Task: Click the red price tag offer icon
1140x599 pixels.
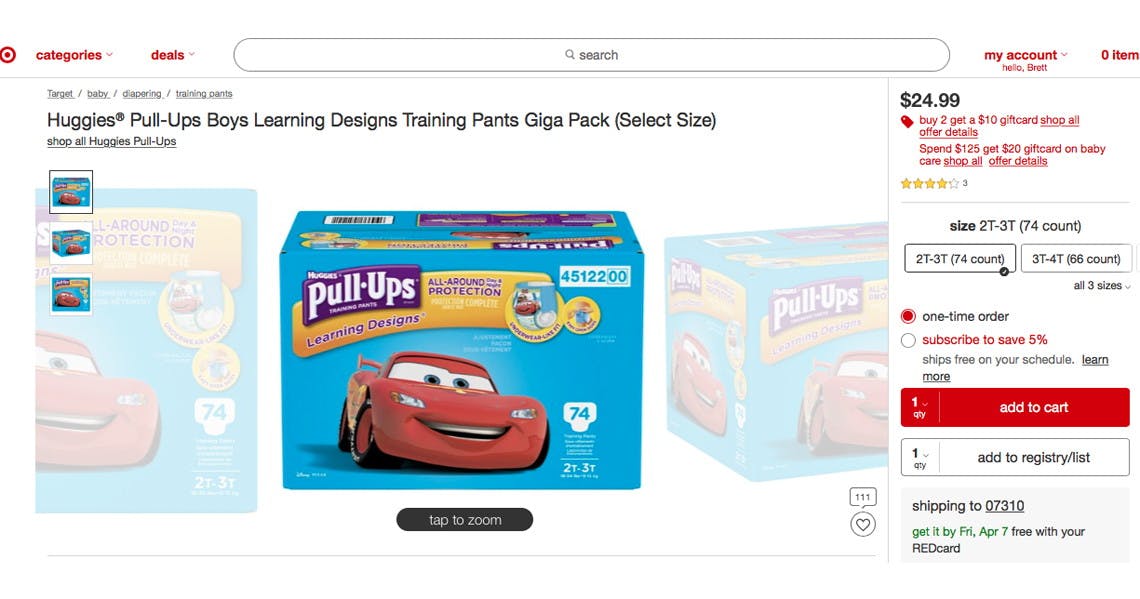Action: point(907,121)
